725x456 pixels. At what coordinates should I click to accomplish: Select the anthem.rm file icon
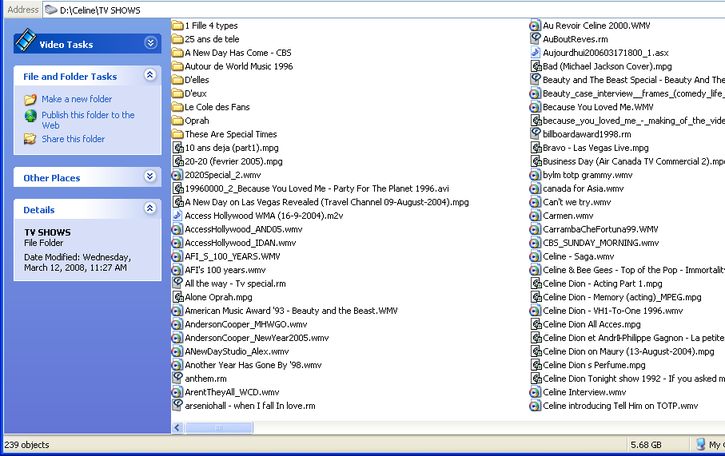coord(177,378)
